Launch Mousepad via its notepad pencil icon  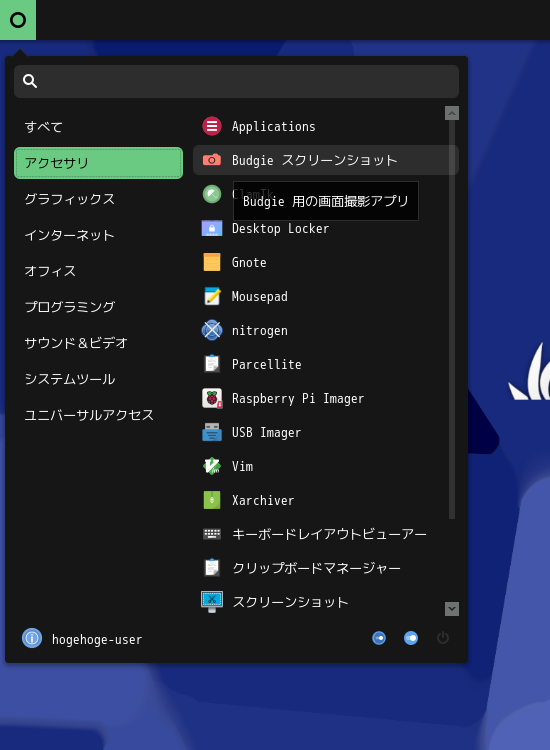pos(212,296)
